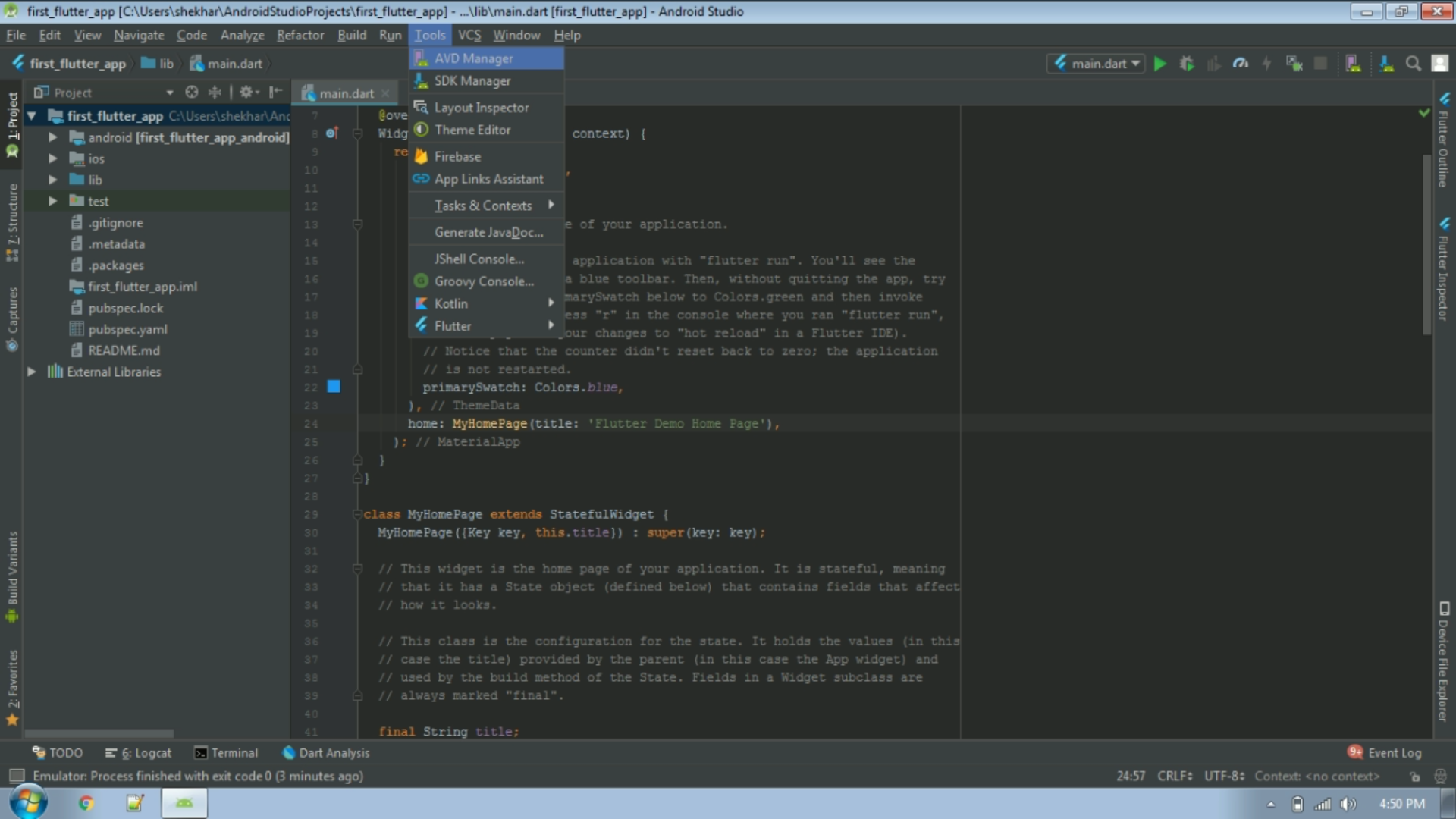The height and width of the screenshot is (819, 1456).
Task: Expand the android folder in Project tree
Action: tap(52, 137)
